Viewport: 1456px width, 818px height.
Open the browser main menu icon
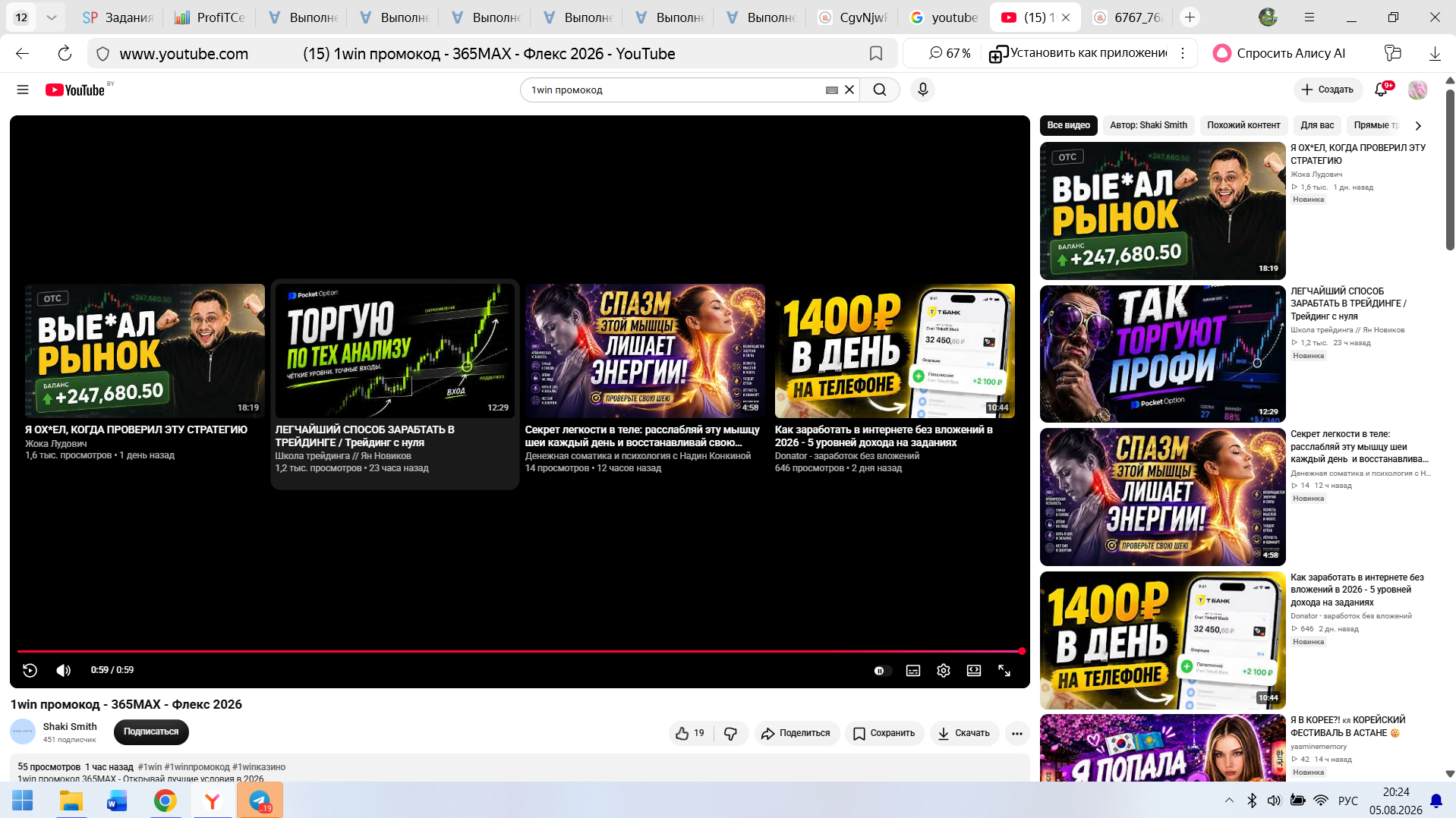tap(1309, 17)
